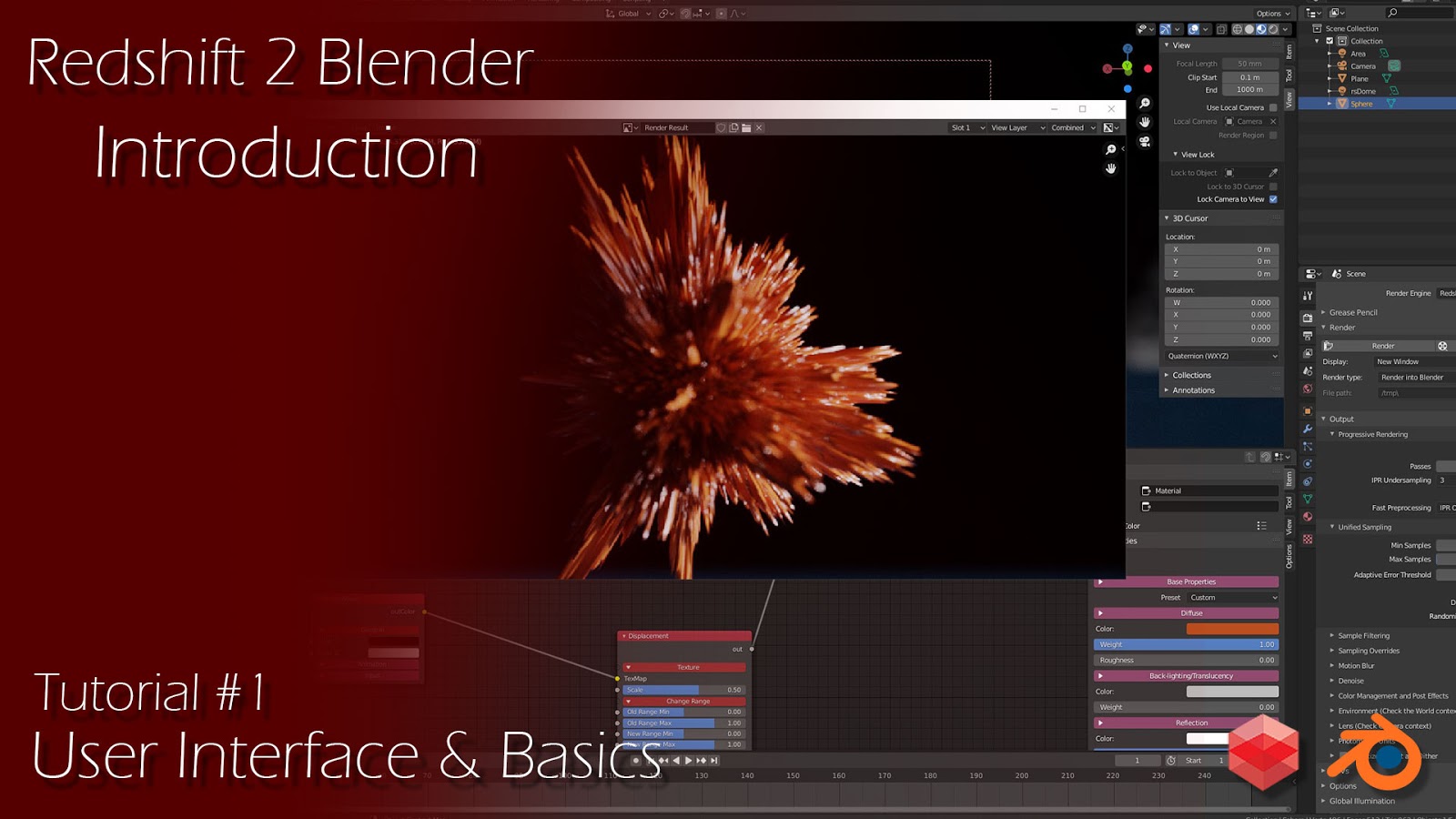Expand the Annotations panel
Viewport: 1456px width, 819px height.
pyautogui.click(x=1222, y=390)
